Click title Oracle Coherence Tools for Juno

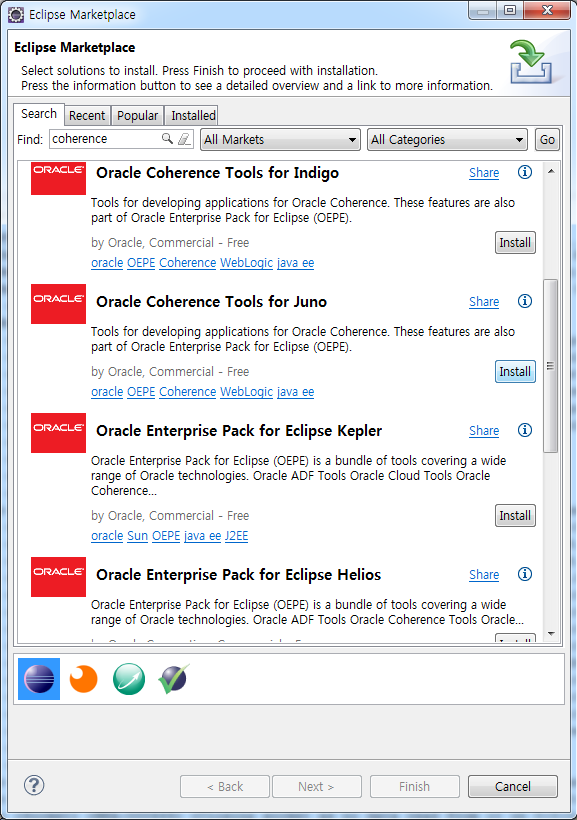pyautogui.click(x=211, y=302)
